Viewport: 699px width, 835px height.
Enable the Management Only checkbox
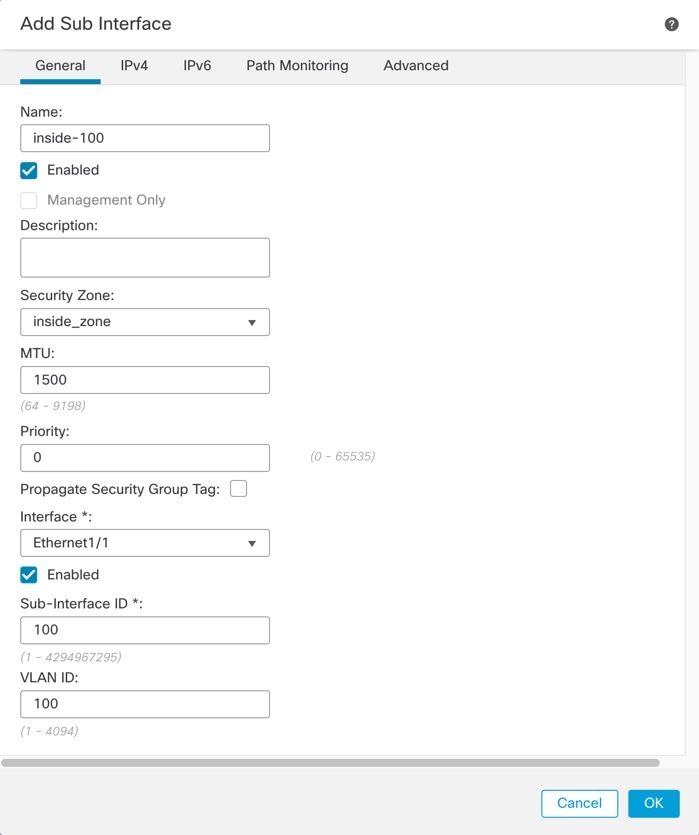click(x=28, y=200)
